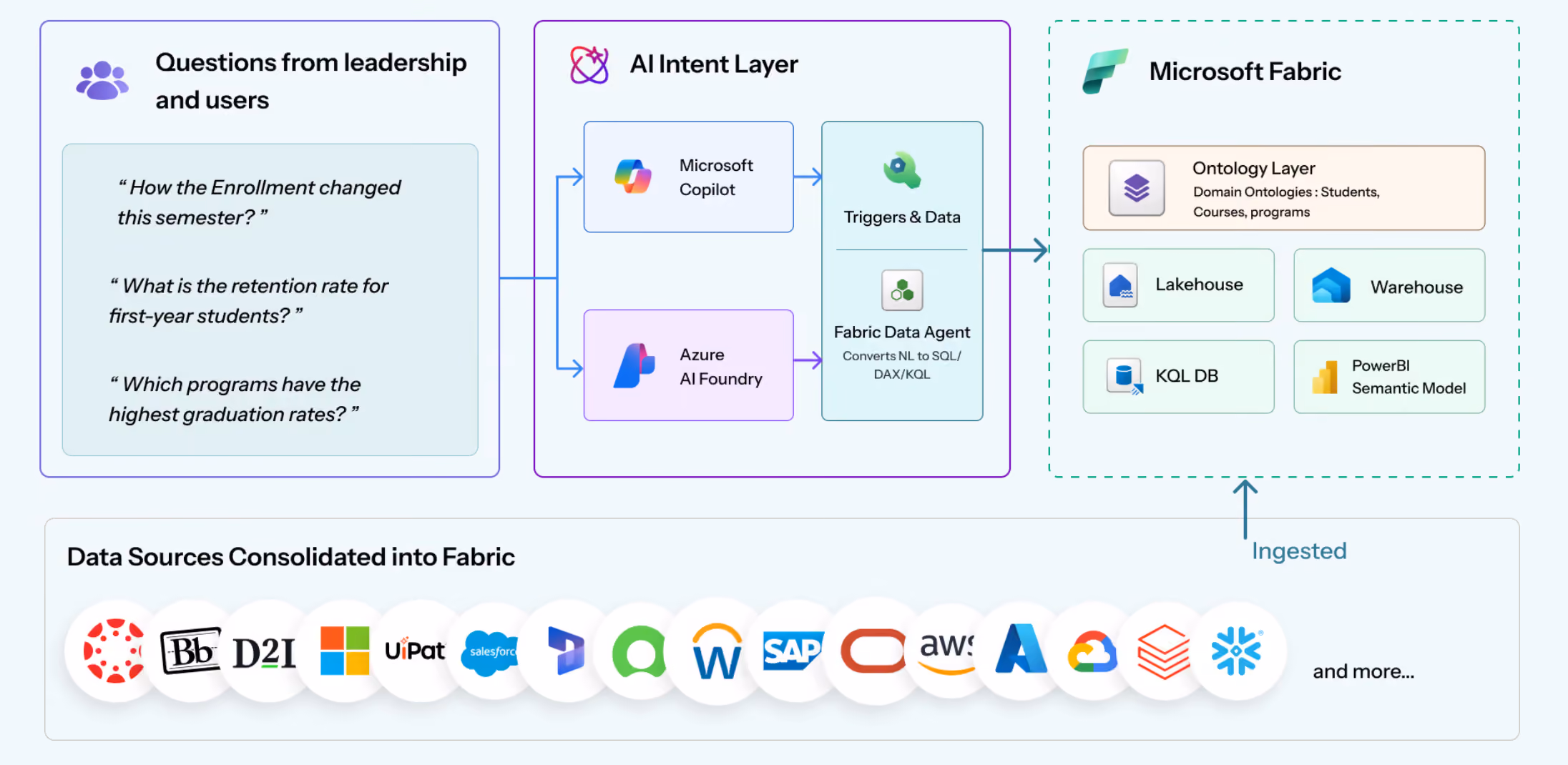
Task: Click the 'Ingested' label
Action: tap(1299, 551)
